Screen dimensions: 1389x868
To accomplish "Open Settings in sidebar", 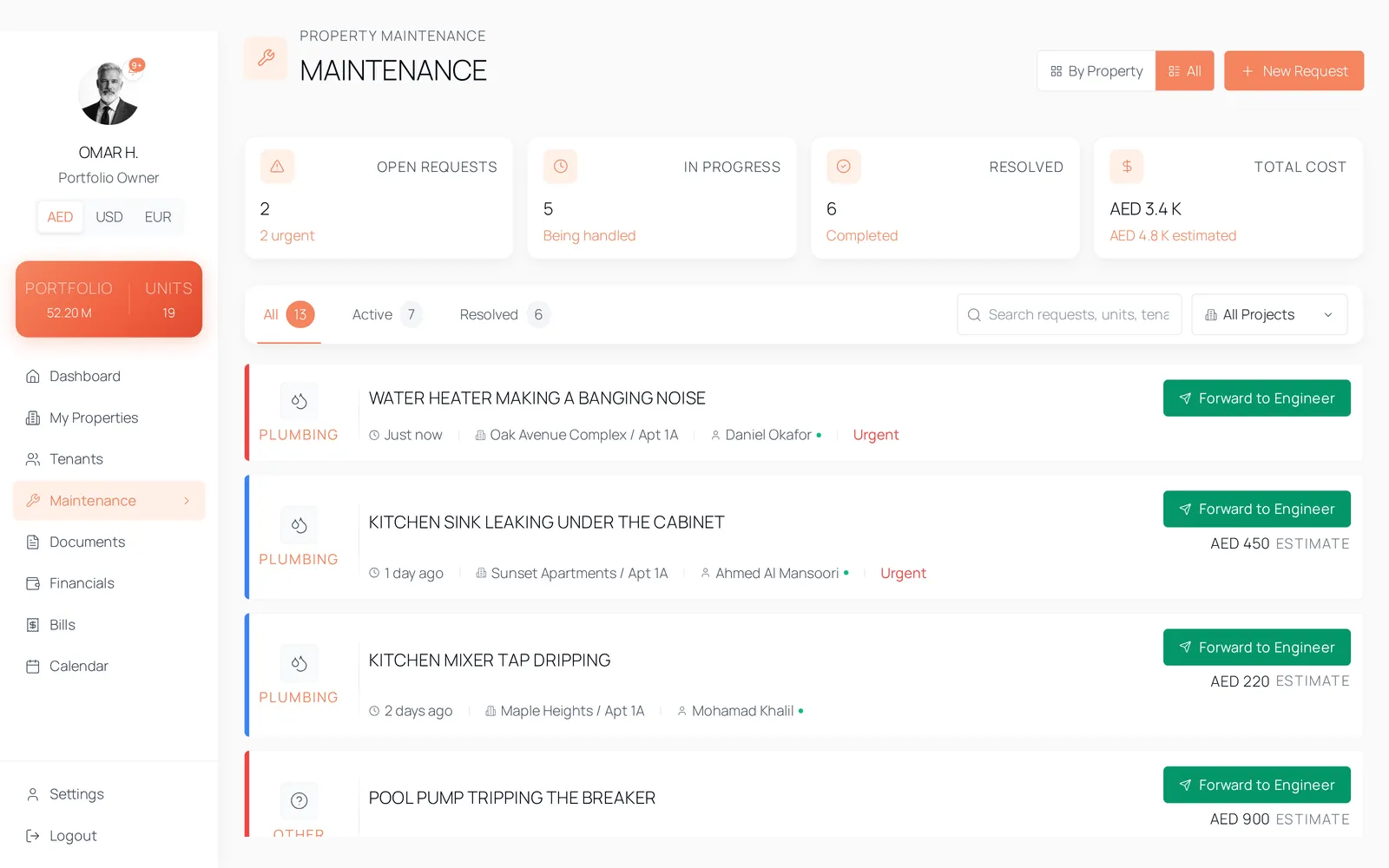I will pyautogui.click(x=109, y=794).
